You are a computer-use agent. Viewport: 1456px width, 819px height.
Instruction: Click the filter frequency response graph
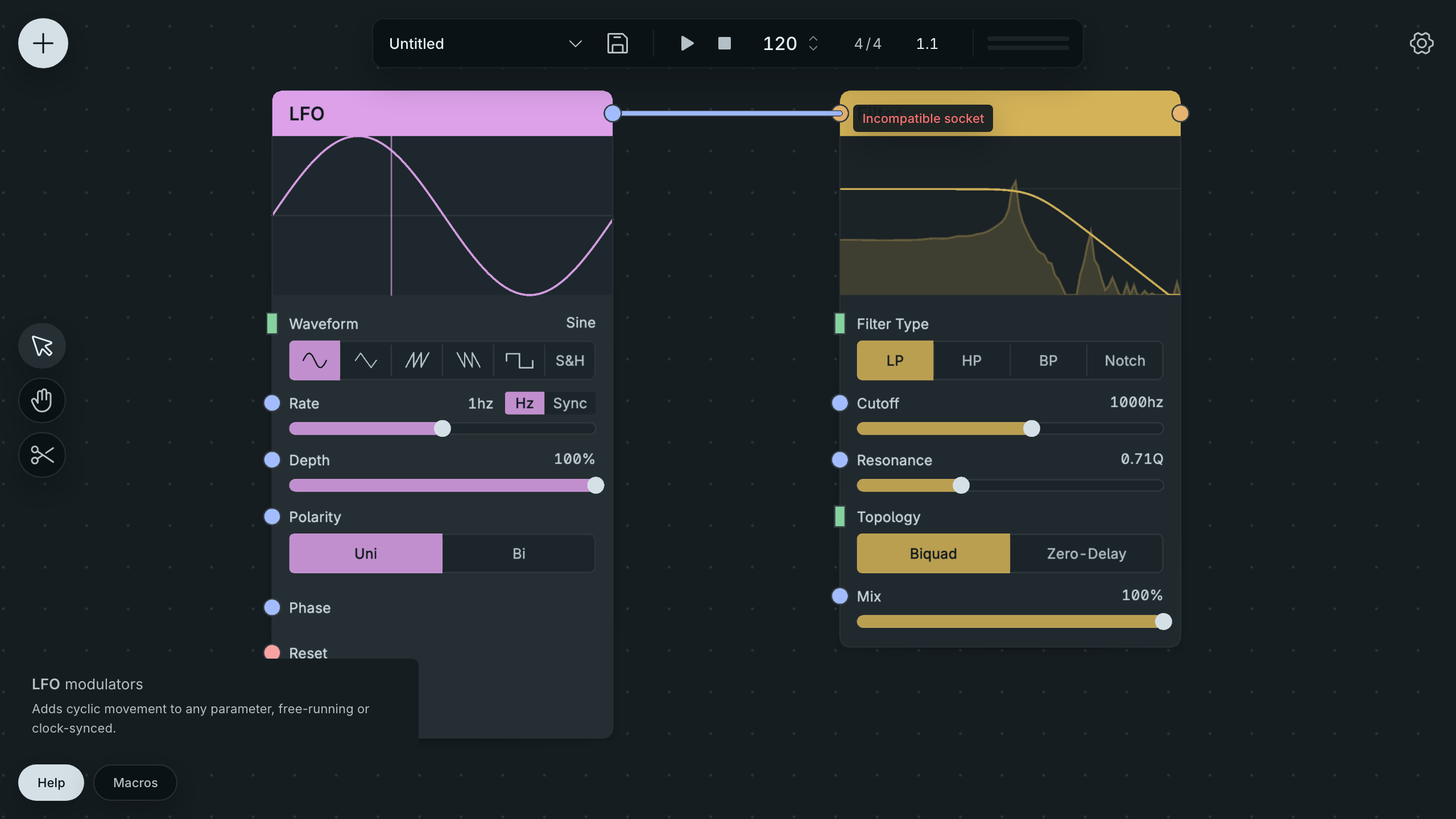coord(1010,216)
